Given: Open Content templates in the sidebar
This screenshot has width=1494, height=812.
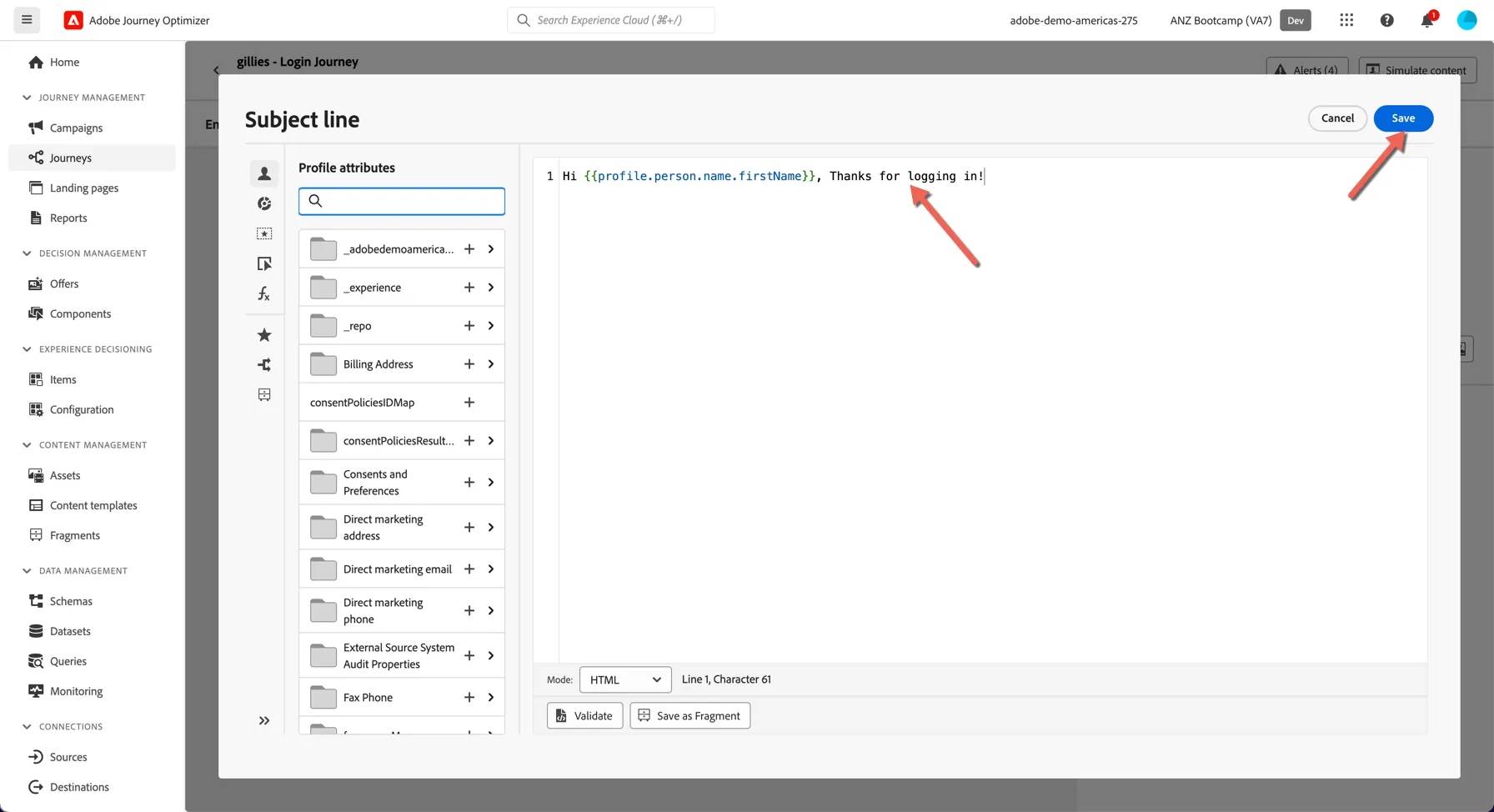Looking at the screenshot, I should 93,505.
